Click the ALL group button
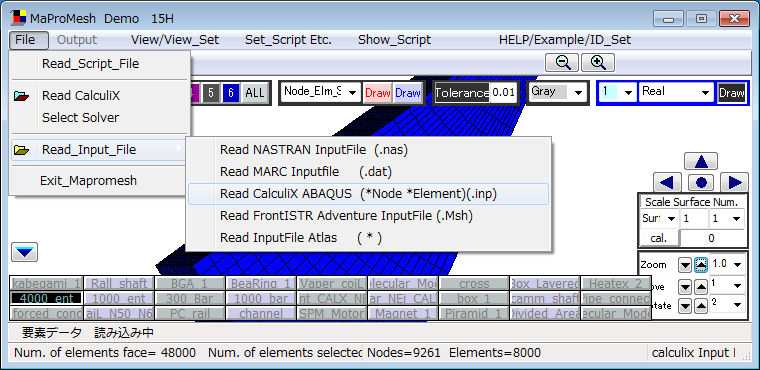Screen dimensions: 760x370 coord(254,93)
